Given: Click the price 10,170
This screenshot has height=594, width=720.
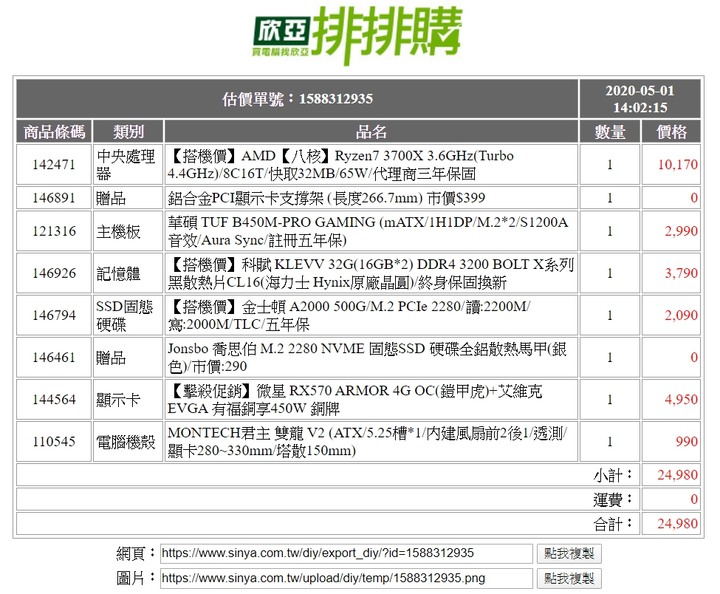Looking at the screenshot, I should 677,165.
